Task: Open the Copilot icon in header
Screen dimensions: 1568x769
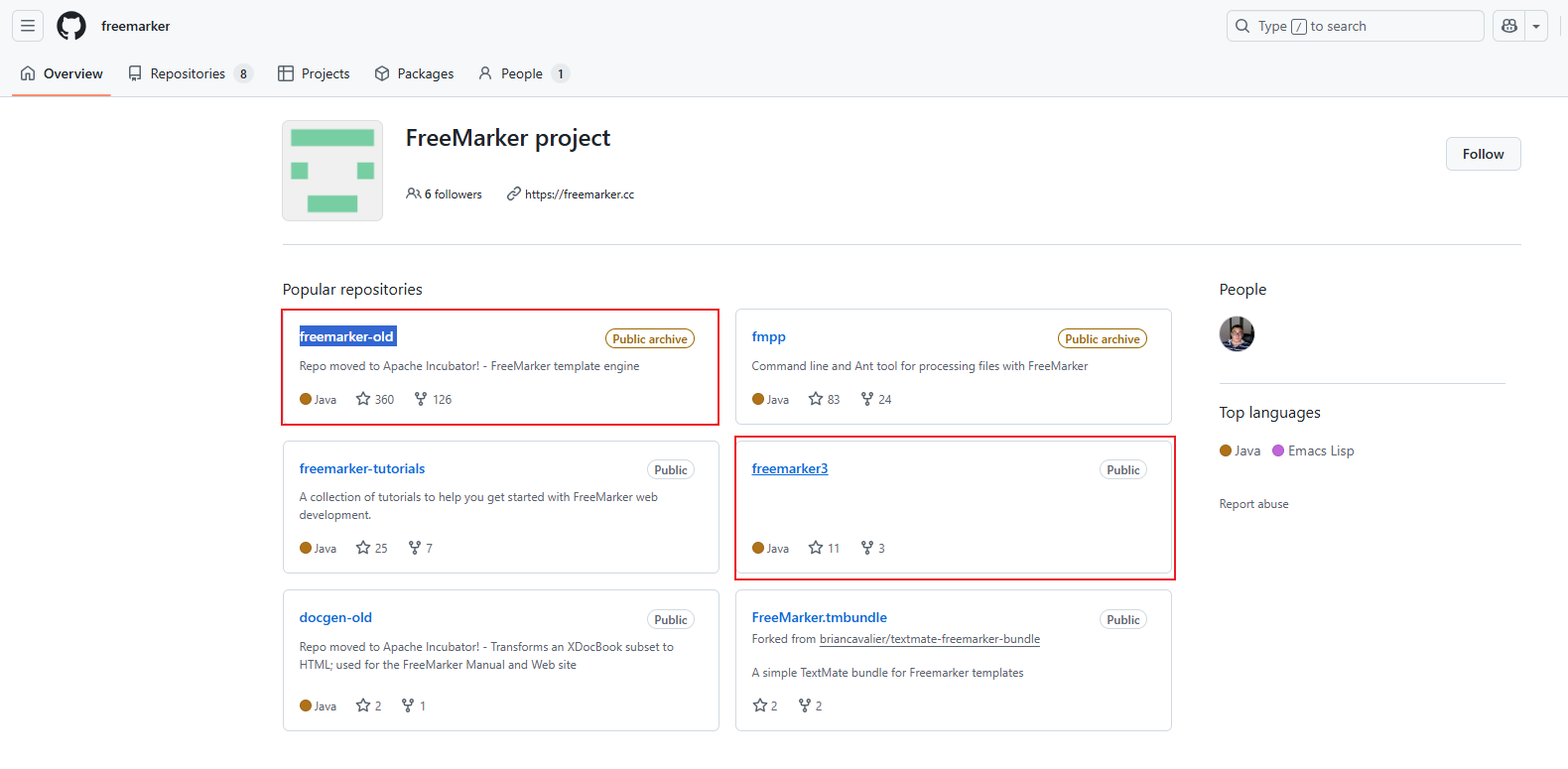Action: (x=1509, y=26)
